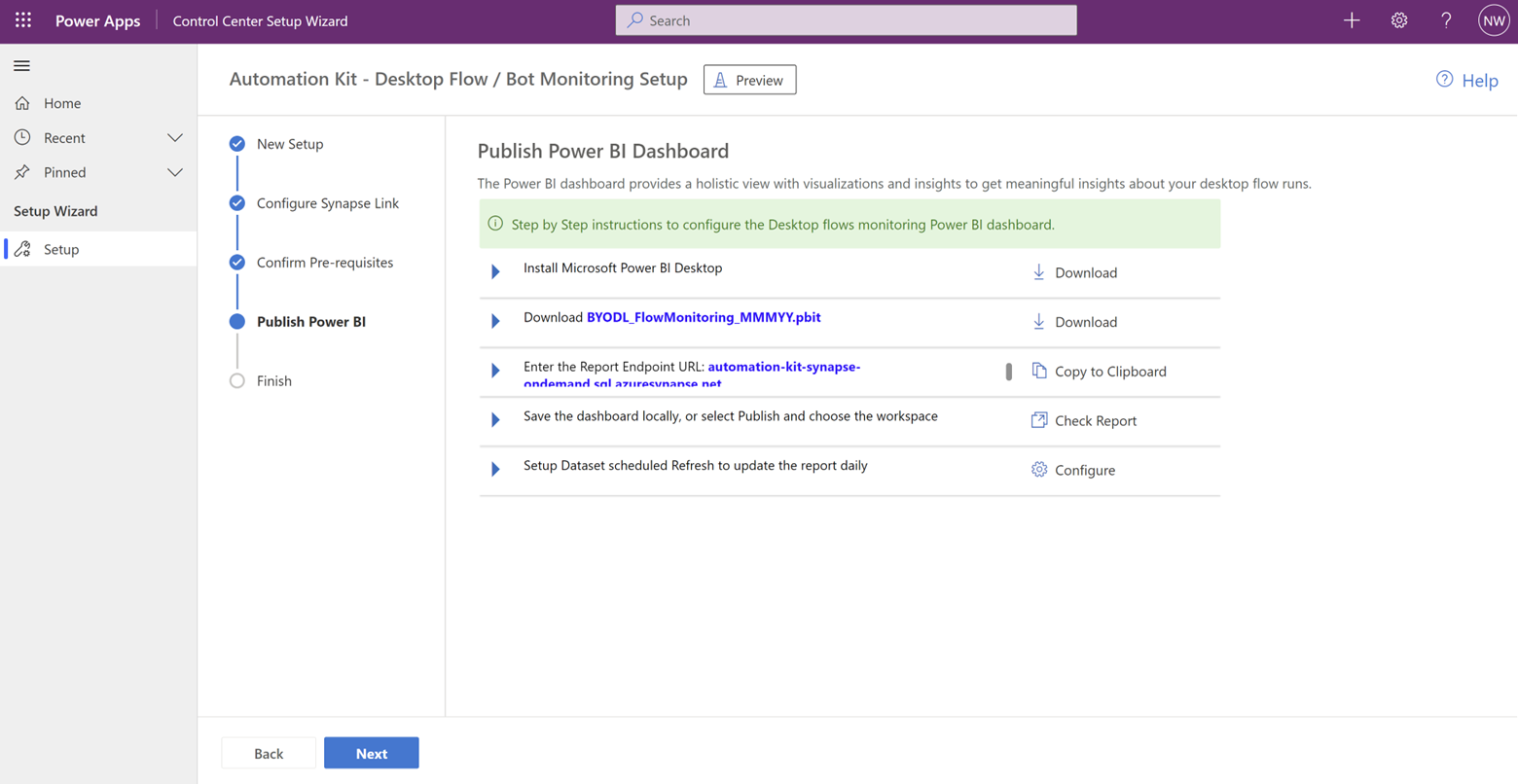This screenshot has width=1518, height=784.
Task: Click the search magnifier icon
Action: pyautogui.click(x=634, y=19)
